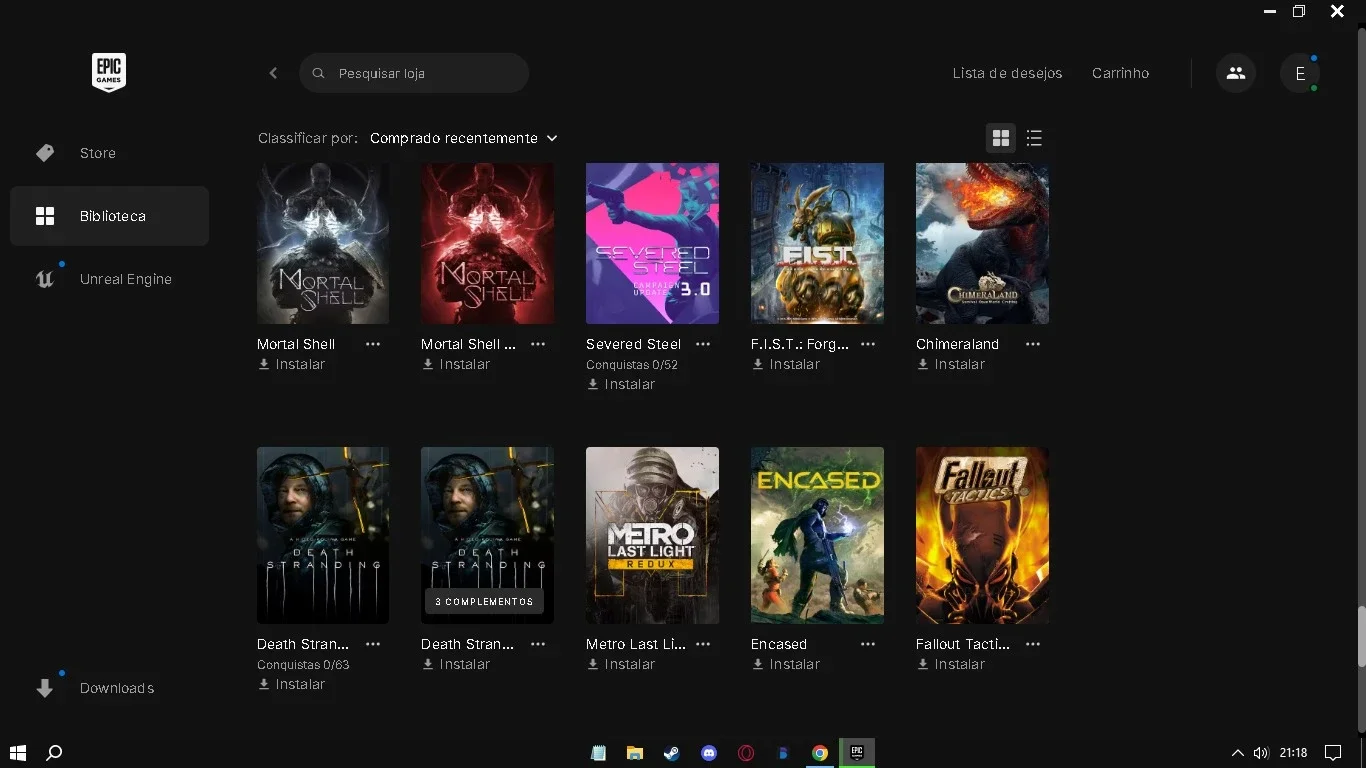Open Notepad from the taskbar
This screenshot has height=768, width=1366.
(598, 753)
